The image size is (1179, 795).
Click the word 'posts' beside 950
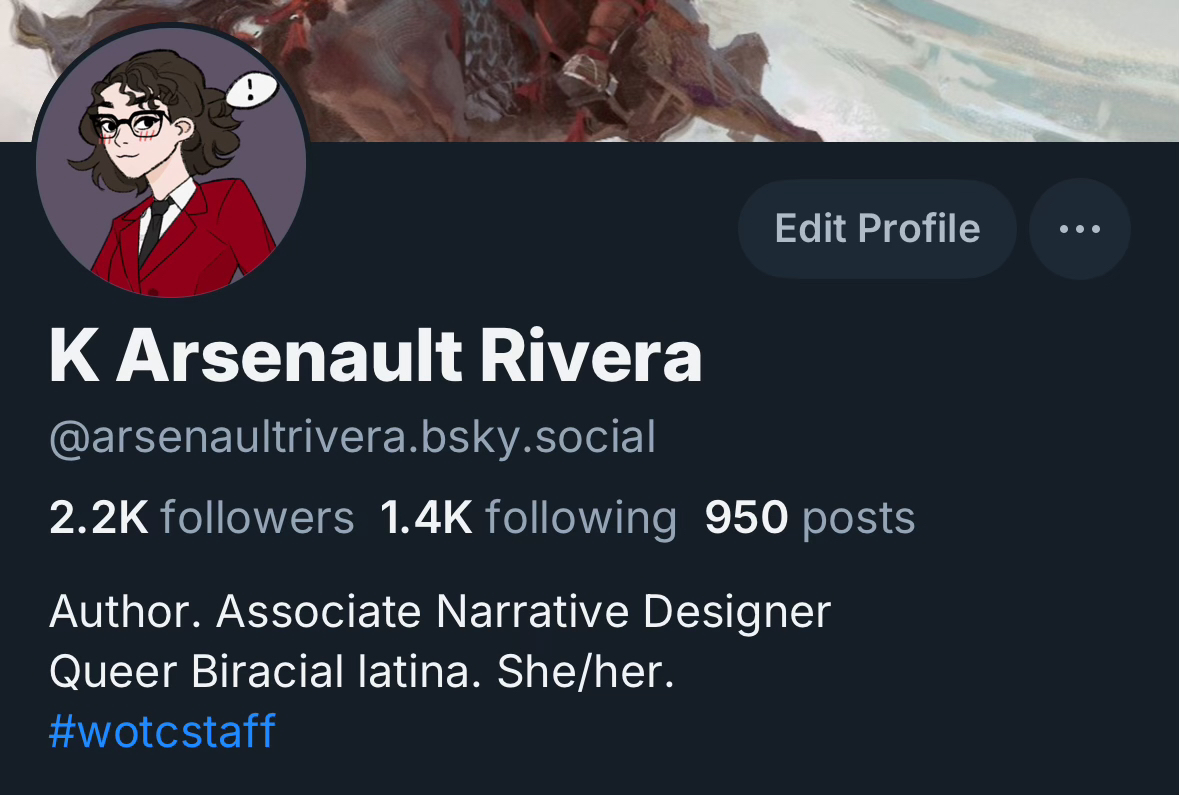pyautogui.click(x=859, y=519)
